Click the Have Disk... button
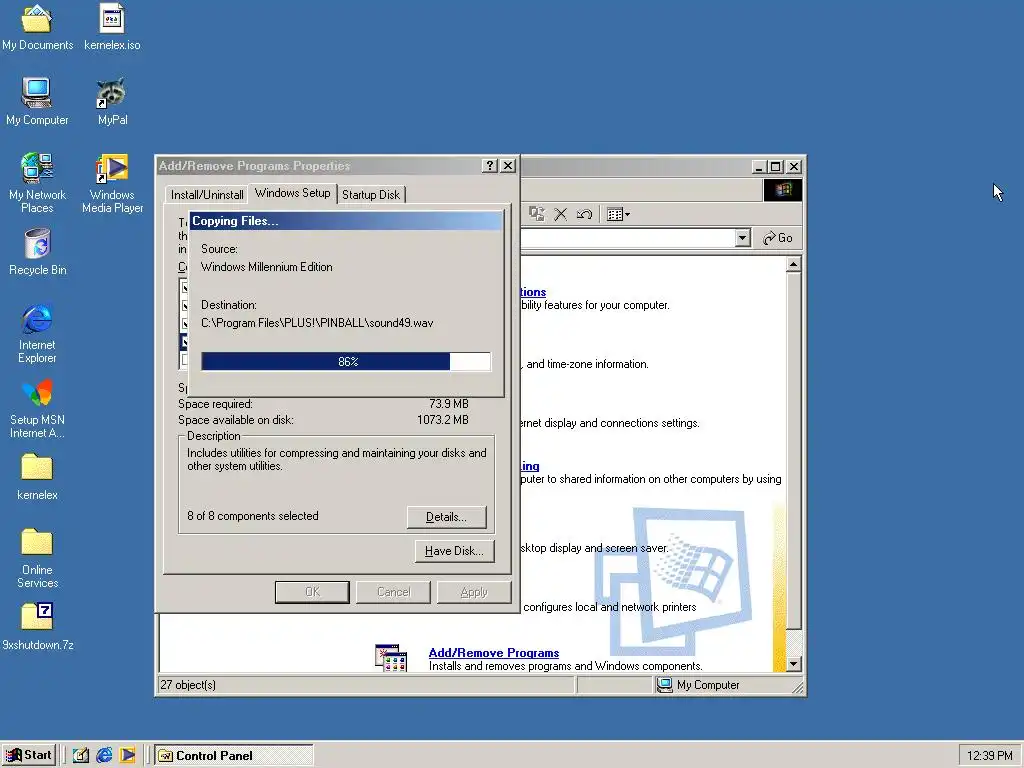Image resolution: width=1024 pixels, height=768 pixels. (454, 551)
